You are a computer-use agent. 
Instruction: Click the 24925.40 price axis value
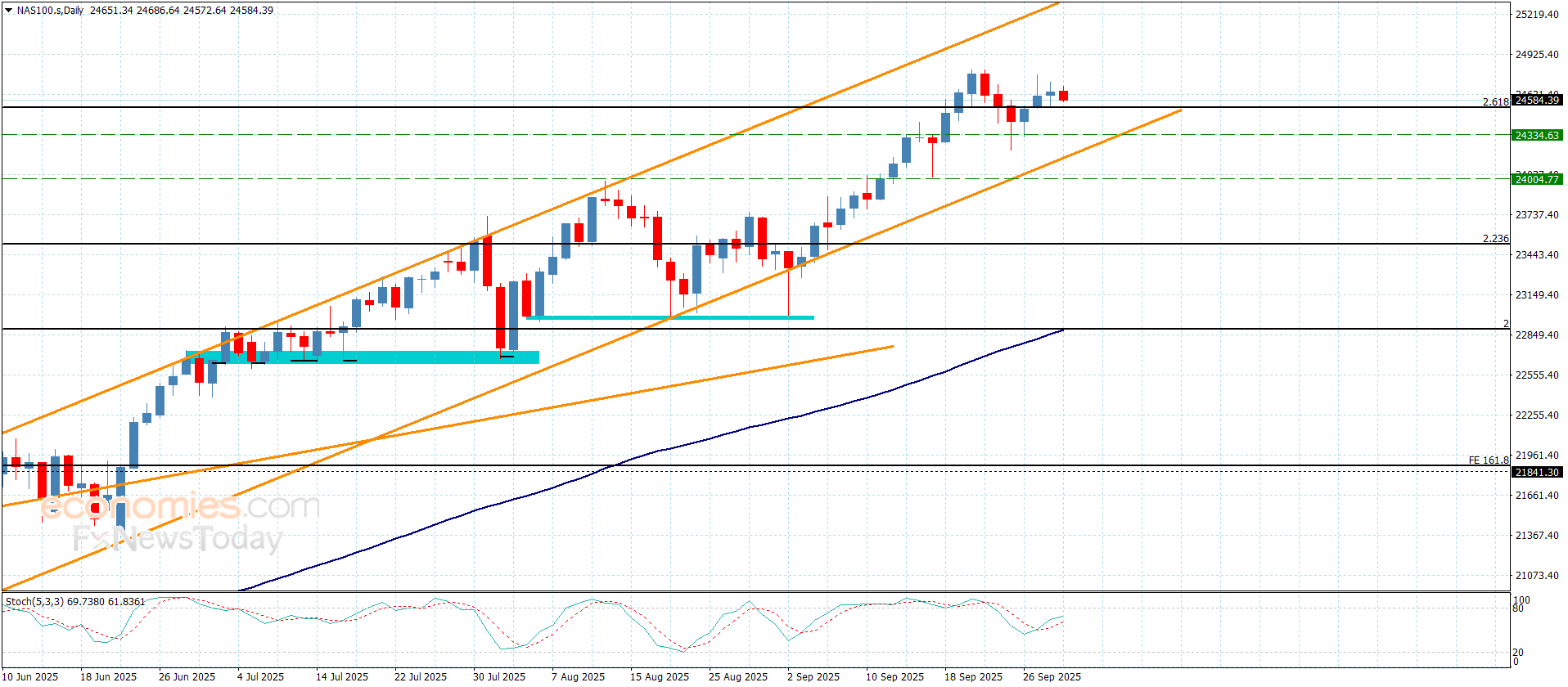click(x=1537, y=55)
